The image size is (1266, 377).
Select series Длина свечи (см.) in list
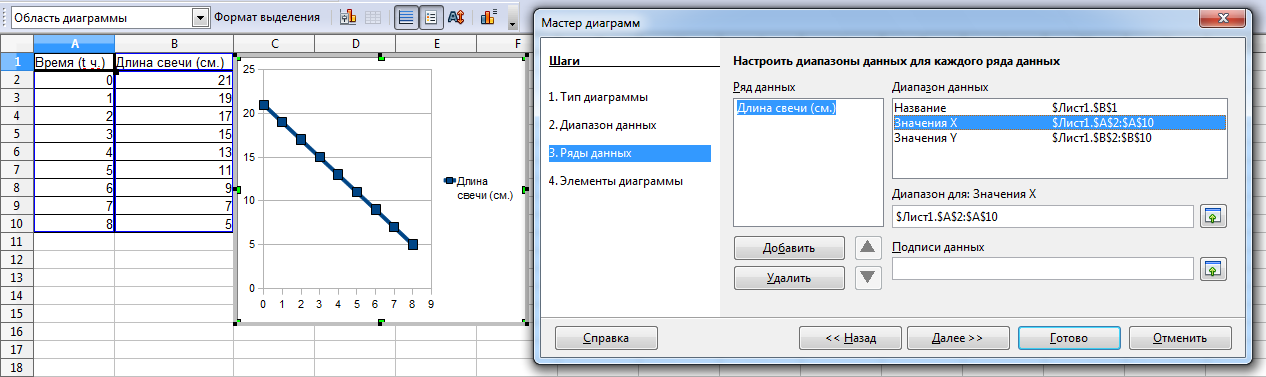(x=786, y=107)
